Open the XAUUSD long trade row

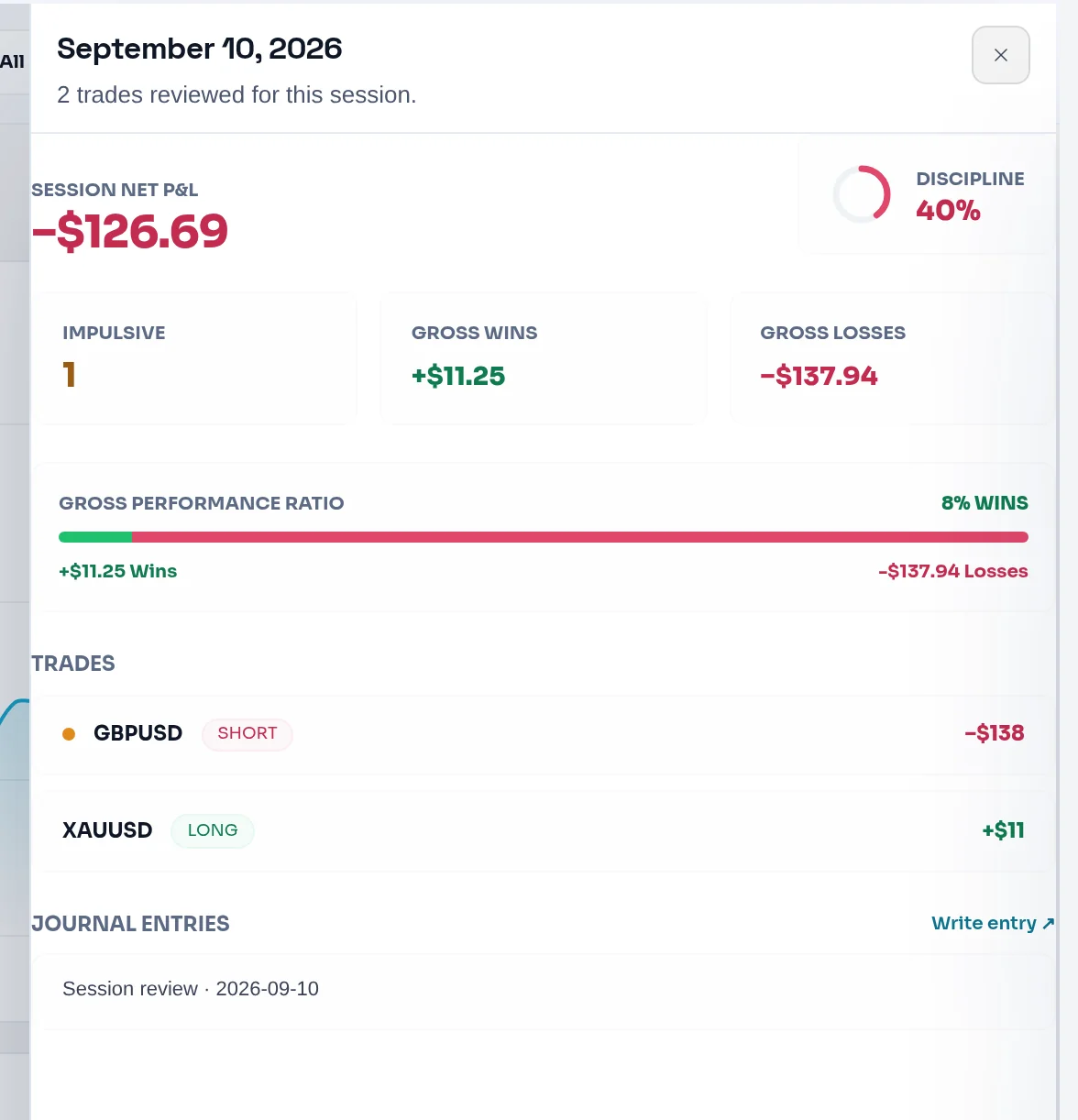pos(543,831)
